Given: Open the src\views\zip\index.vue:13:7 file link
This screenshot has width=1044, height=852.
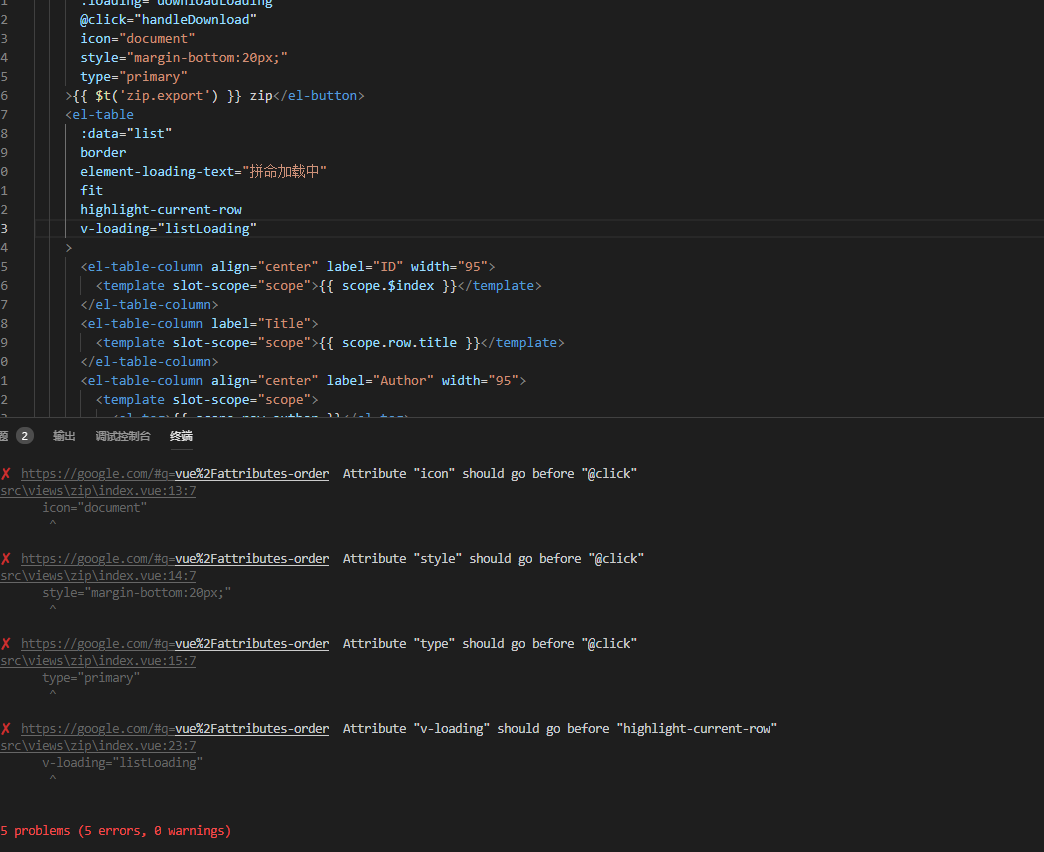Looking at the screenshot, I should point(98,490).
